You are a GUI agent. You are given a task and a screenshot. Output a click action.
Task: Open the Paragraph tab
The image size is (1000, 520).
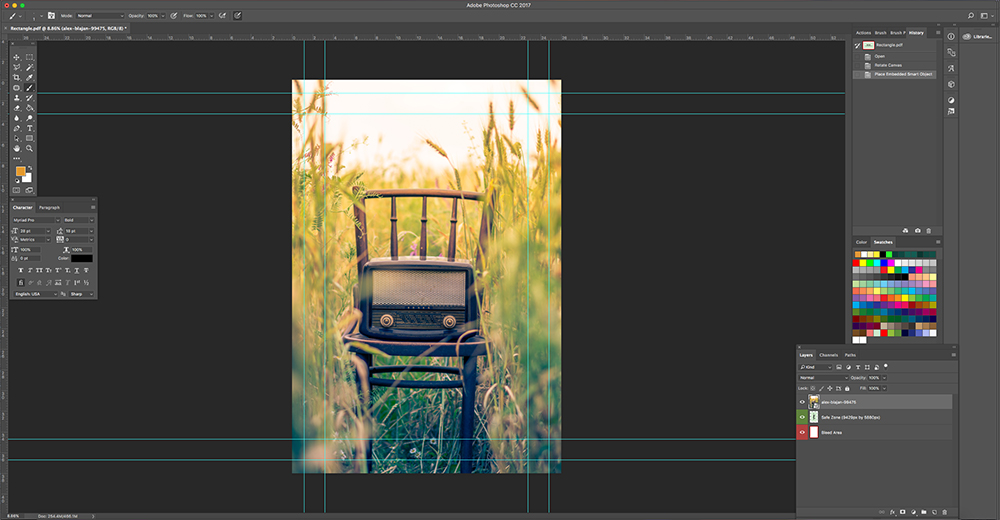(x=49, y=207)
